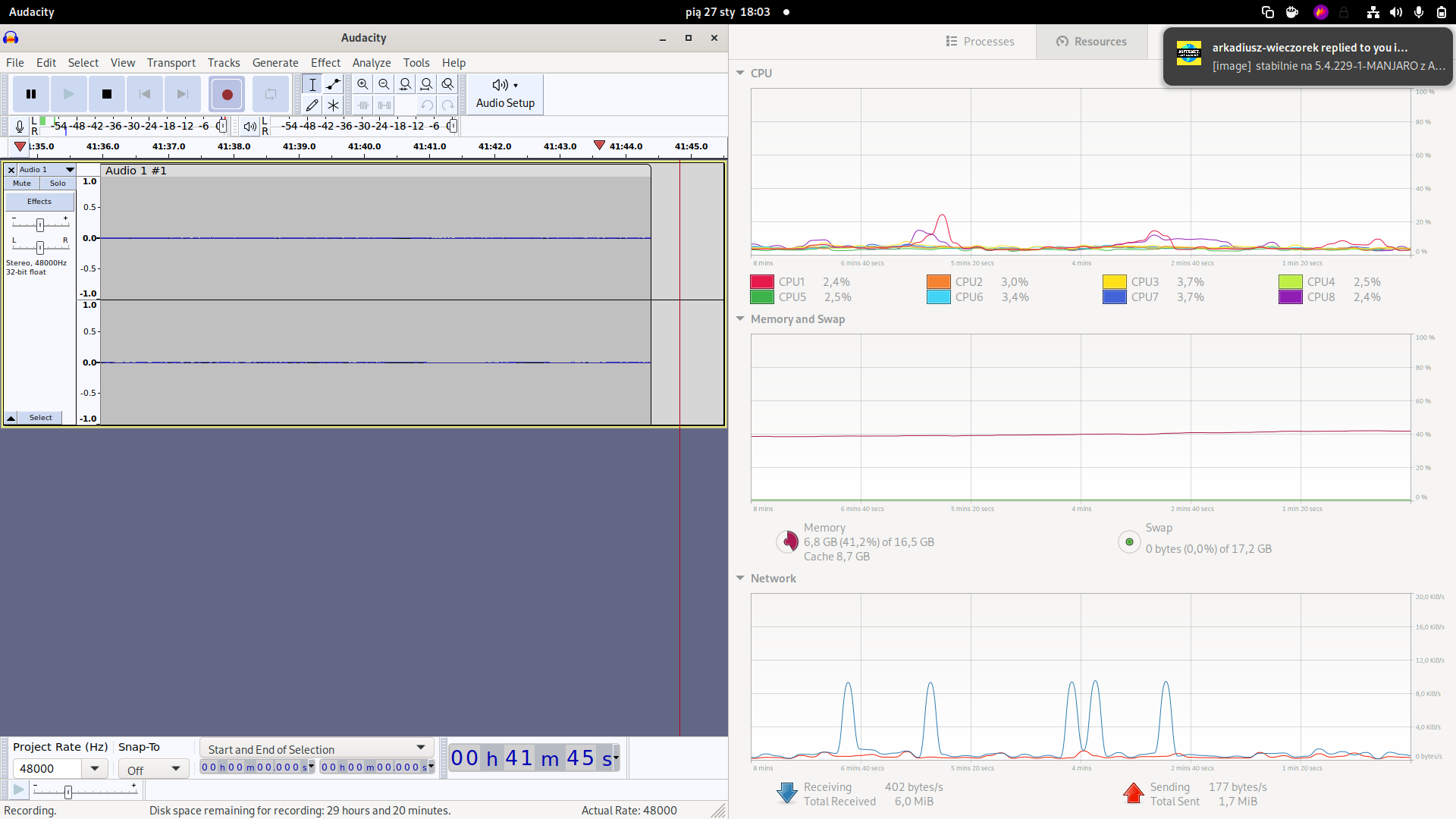This screenshot has height=819, width=1456.
Task: Click the selection end time field
Action: 377,767
